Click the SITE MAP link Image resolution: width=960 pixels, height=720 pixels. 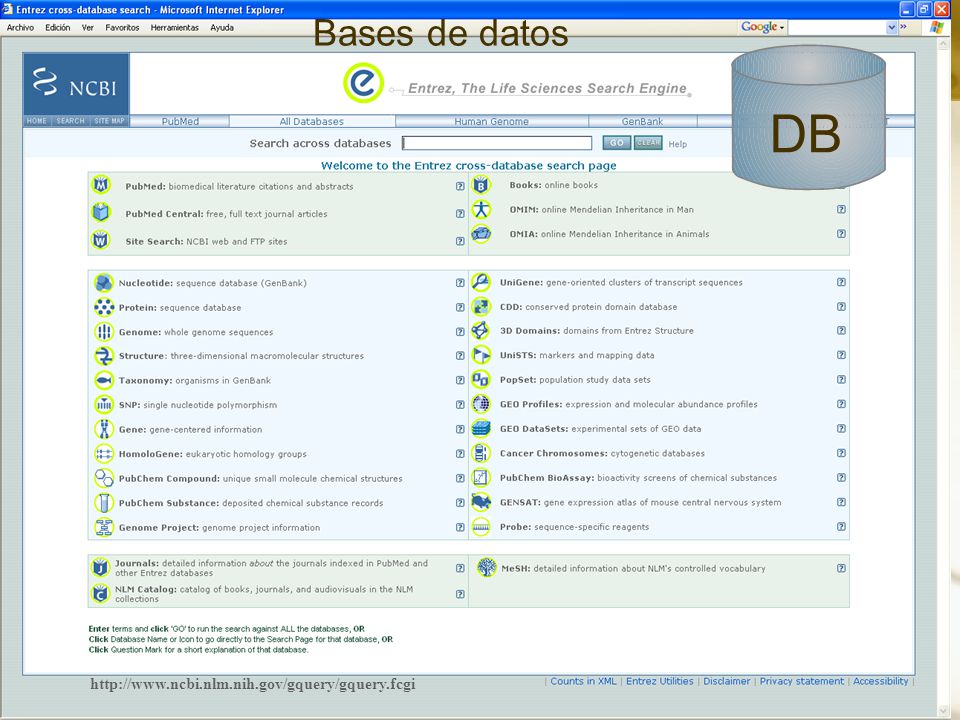point(110,121)
